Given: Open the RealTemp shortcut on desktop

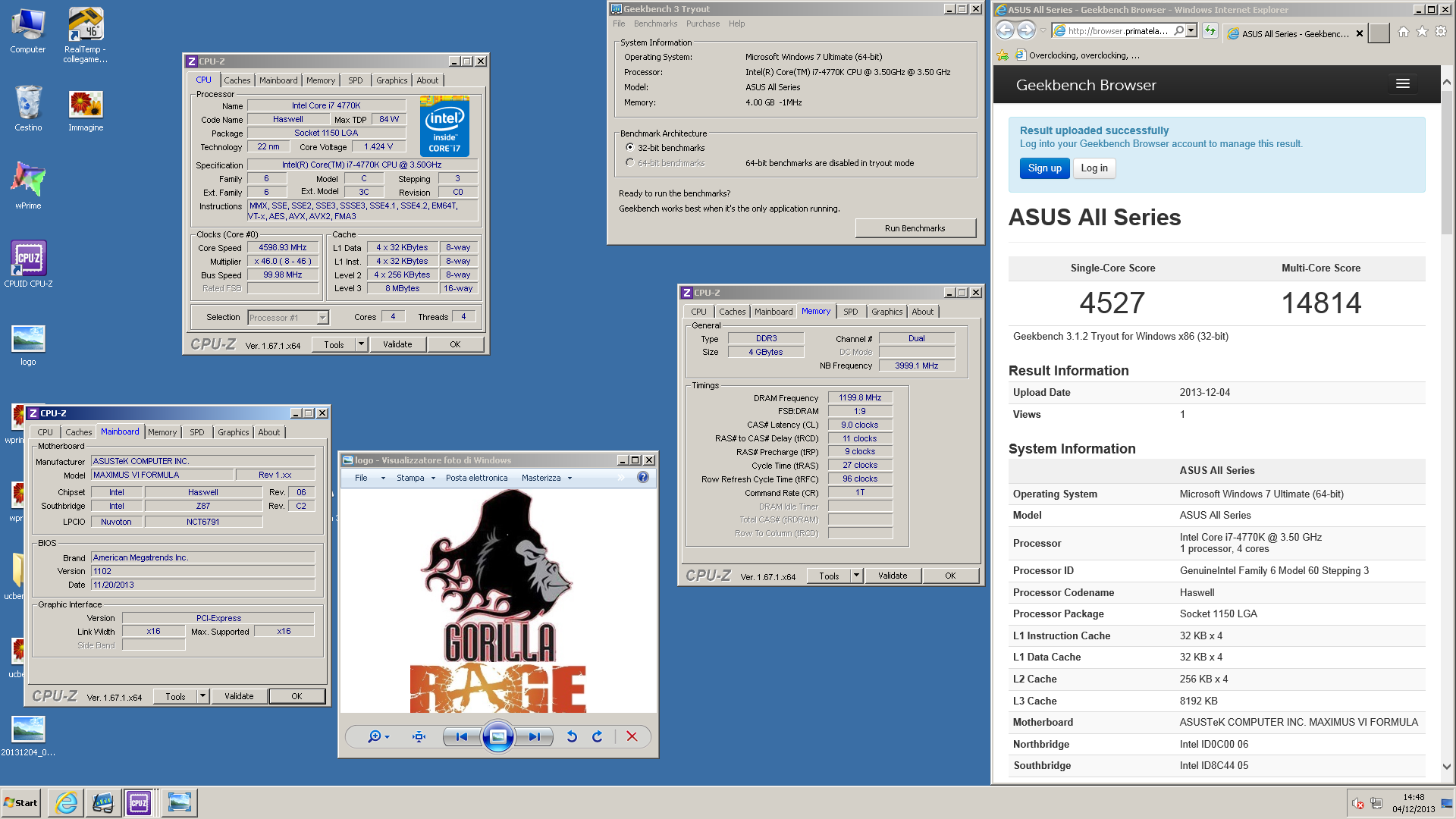Looking at the screenshot, I should pyautogui.click(x=85, y=35).
